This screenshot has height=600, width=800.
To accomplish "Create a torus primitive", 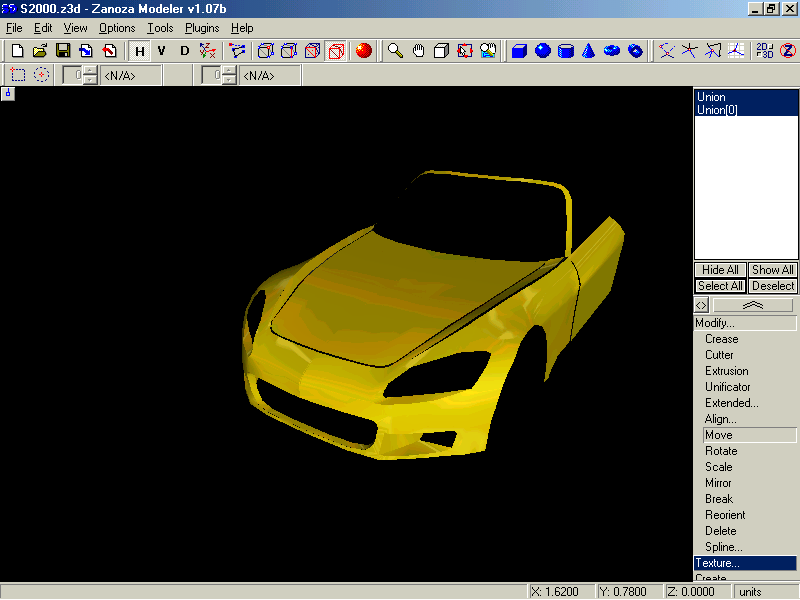I will [612, 51].
